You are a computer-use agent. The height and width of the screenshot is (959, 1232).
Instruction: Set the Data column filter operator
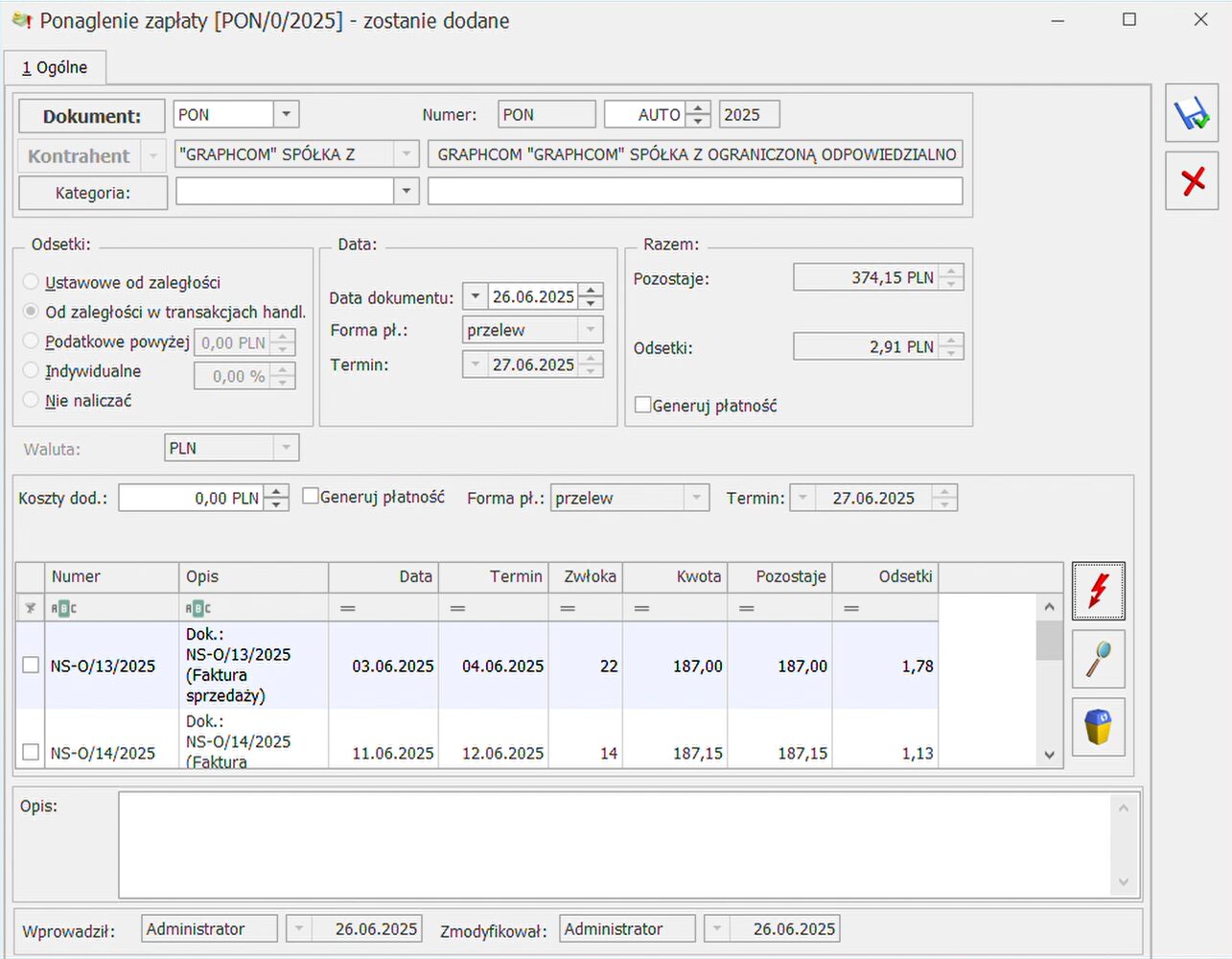click(x=348, y=608)
